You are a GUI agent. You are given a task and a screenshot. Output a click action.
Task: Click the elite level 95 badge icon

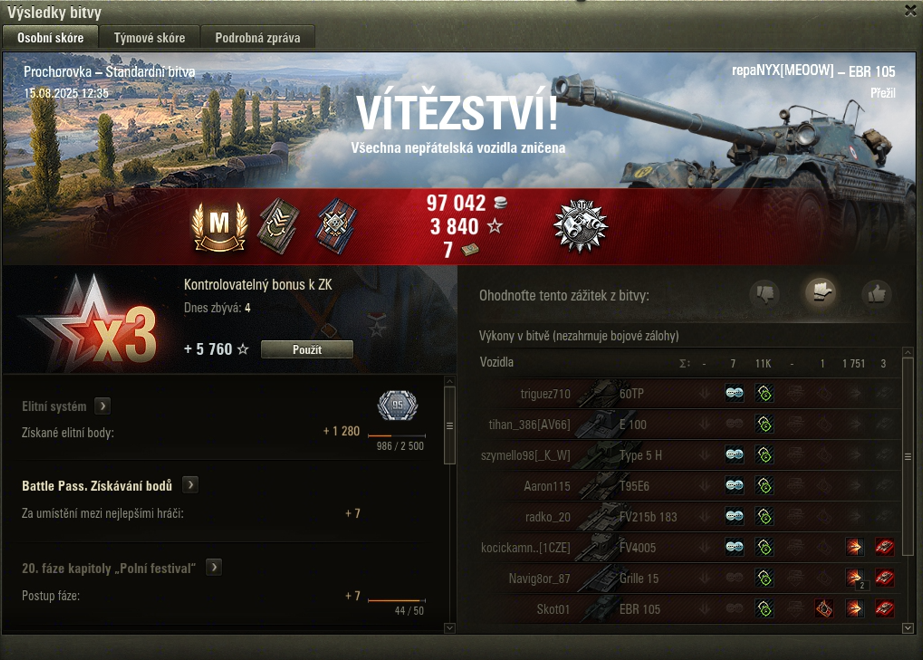(x=397, y=405)
